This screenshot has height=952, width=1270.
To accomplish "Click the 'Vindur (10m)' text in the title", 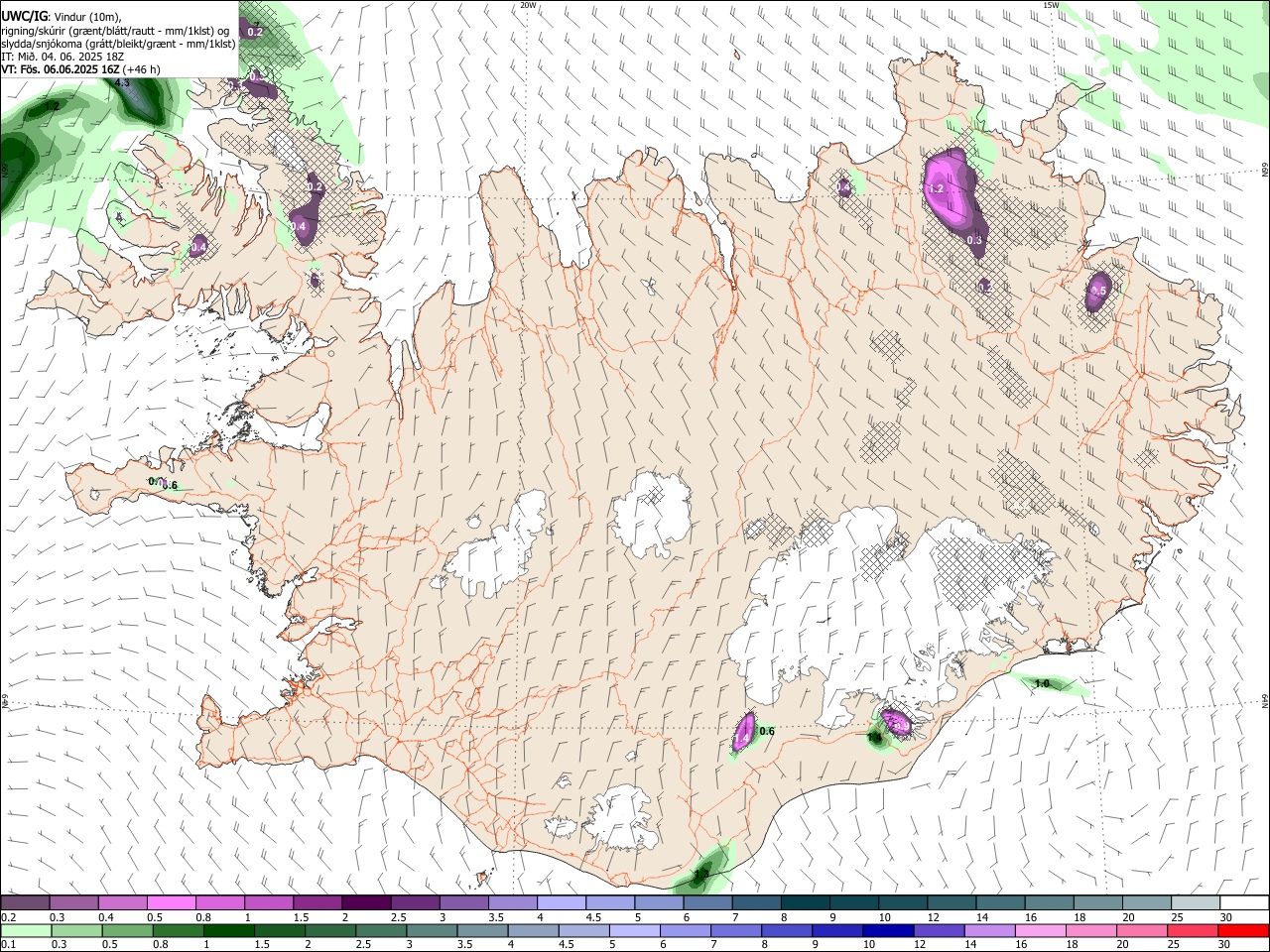I will (x=86, y=16).
